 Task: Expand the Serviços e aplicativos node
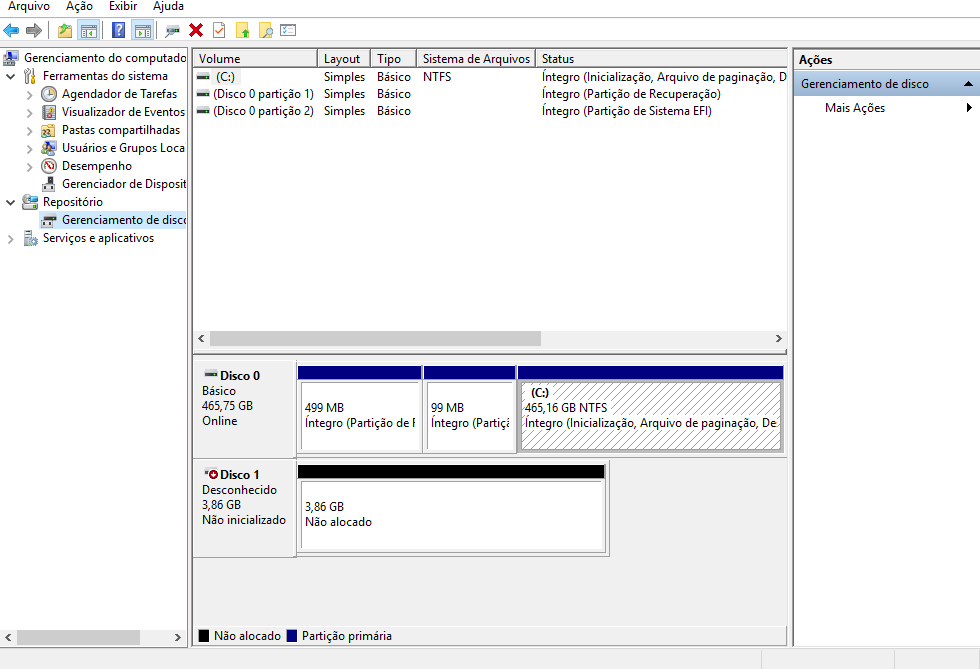(x=11, y=239)
